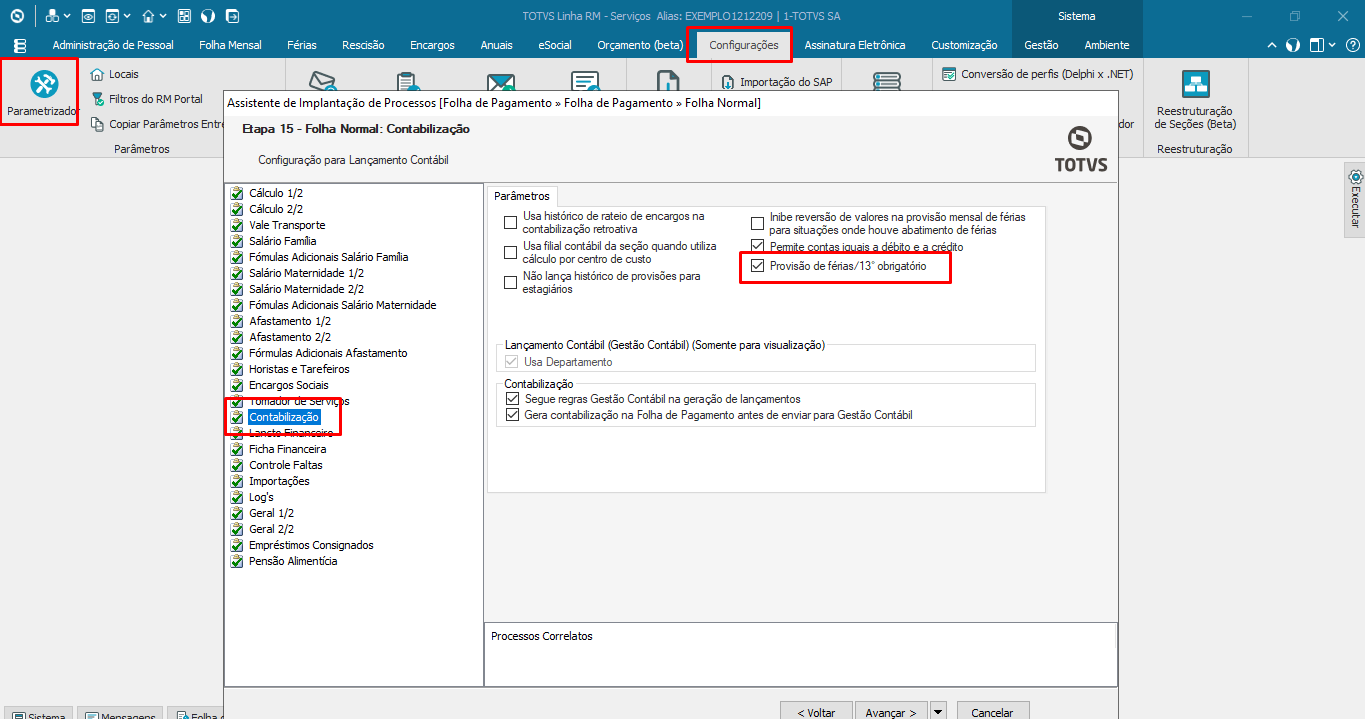
Task: Open Conversão de perfis (Delphi x .NET)
Action: [x=1037, y=74]
